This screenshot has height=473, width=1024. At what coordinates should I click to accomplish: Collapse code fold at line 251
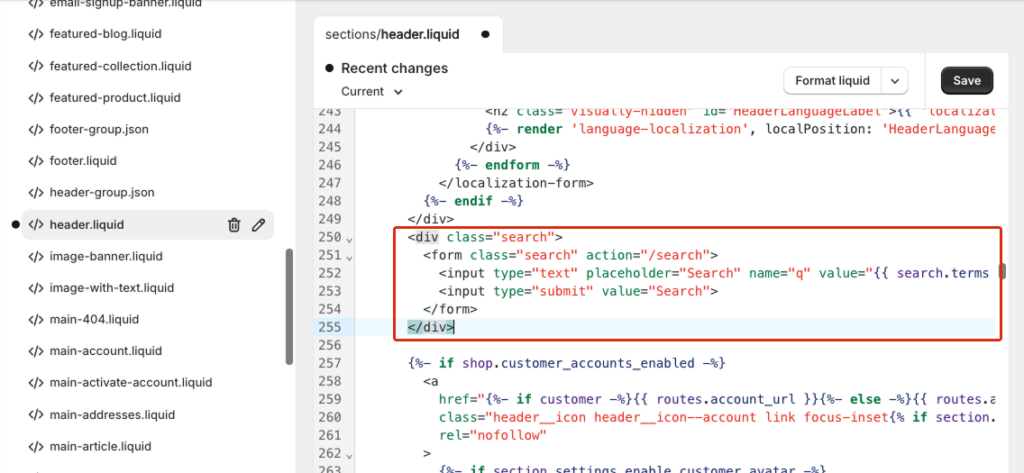point(349,257)
